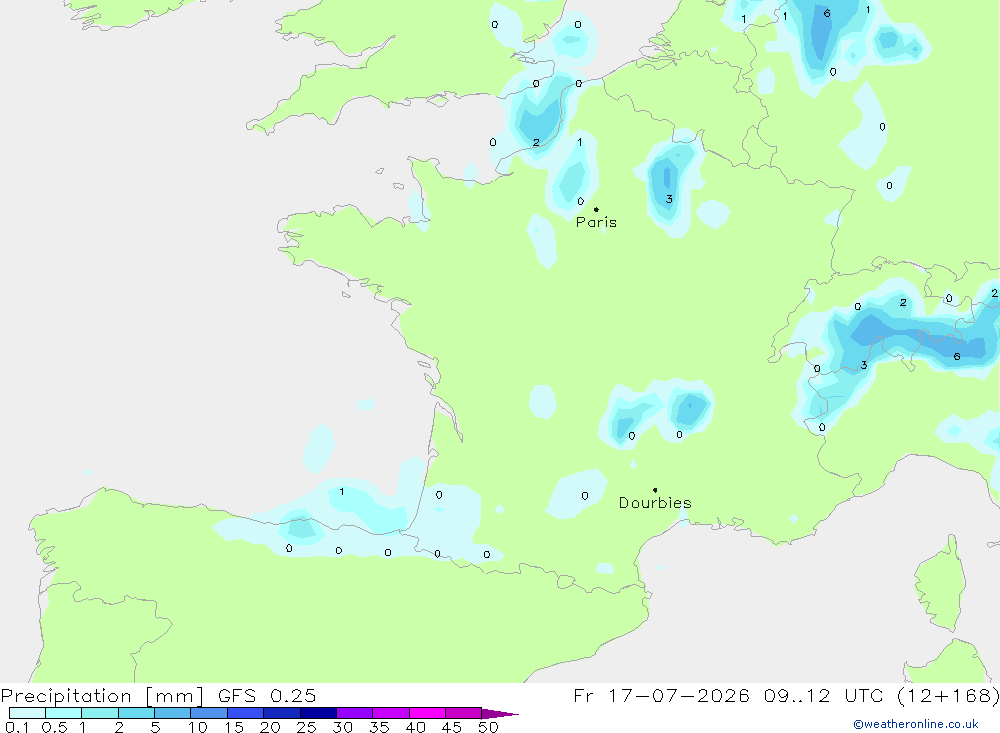
Task: Select the 30–35 mm purple legend swatch
Action: (355, 713)
